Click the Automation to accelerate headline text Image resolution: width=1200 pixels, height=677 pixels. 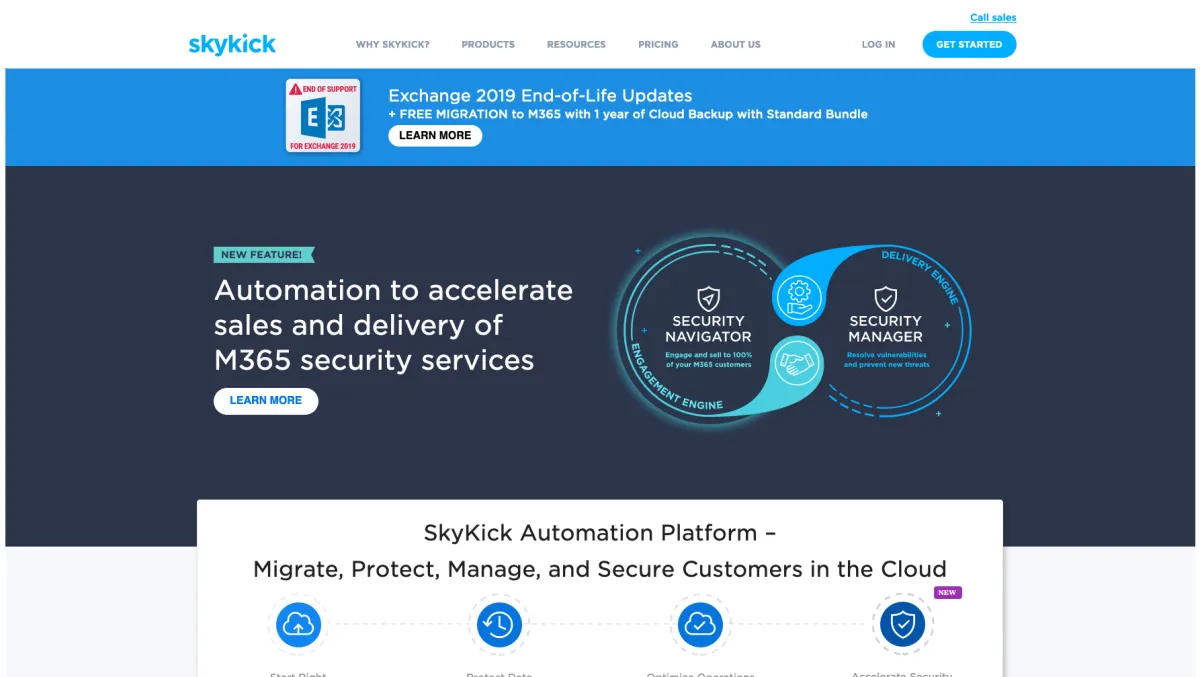(394, 325)
